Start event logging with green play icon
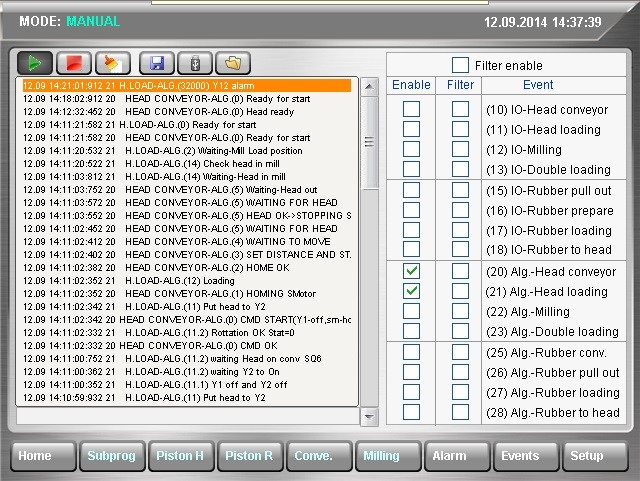 35,63
